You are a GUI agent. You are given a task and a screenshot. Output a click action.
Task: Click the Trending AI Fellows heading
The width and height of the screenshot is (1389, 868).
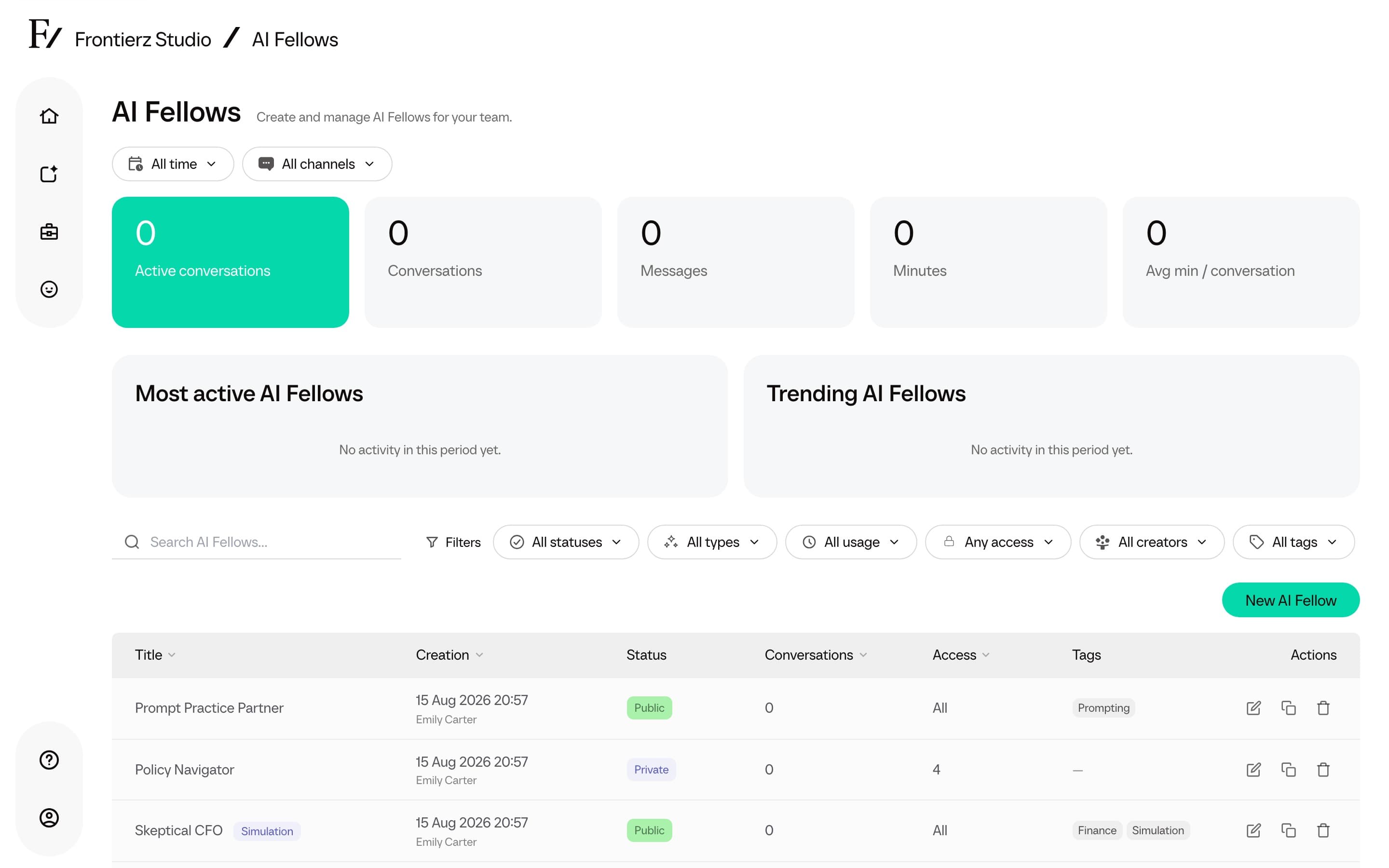(x=866, y=394)
